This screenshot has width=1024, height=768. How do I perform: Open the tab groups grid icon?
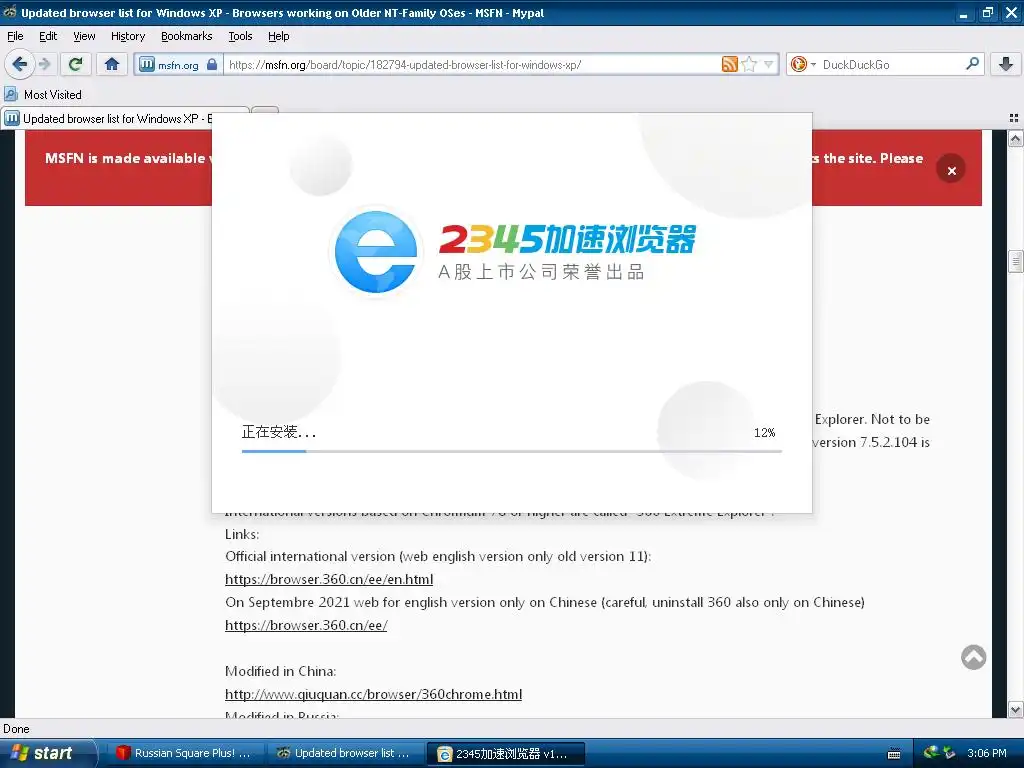click(x=1014, y=118)
